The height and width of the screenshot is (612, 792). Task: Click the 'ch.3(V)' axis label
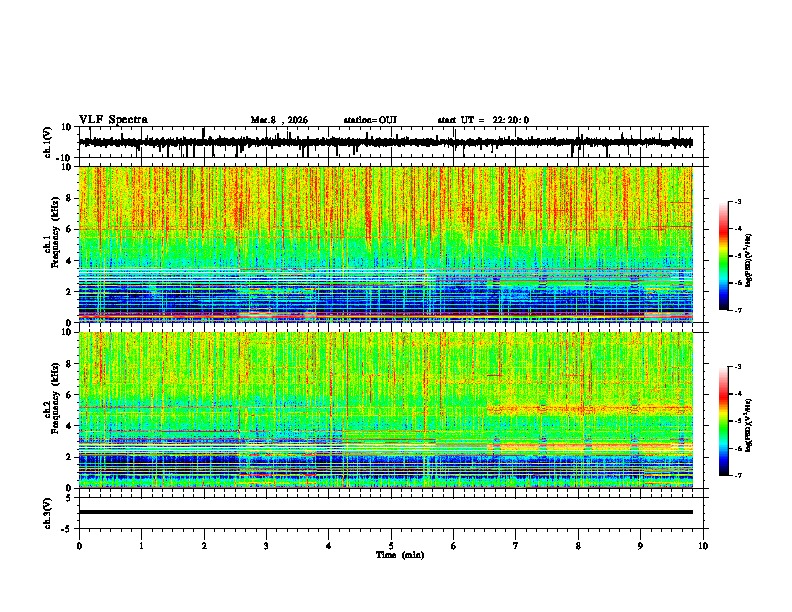[x=48, y=513]
